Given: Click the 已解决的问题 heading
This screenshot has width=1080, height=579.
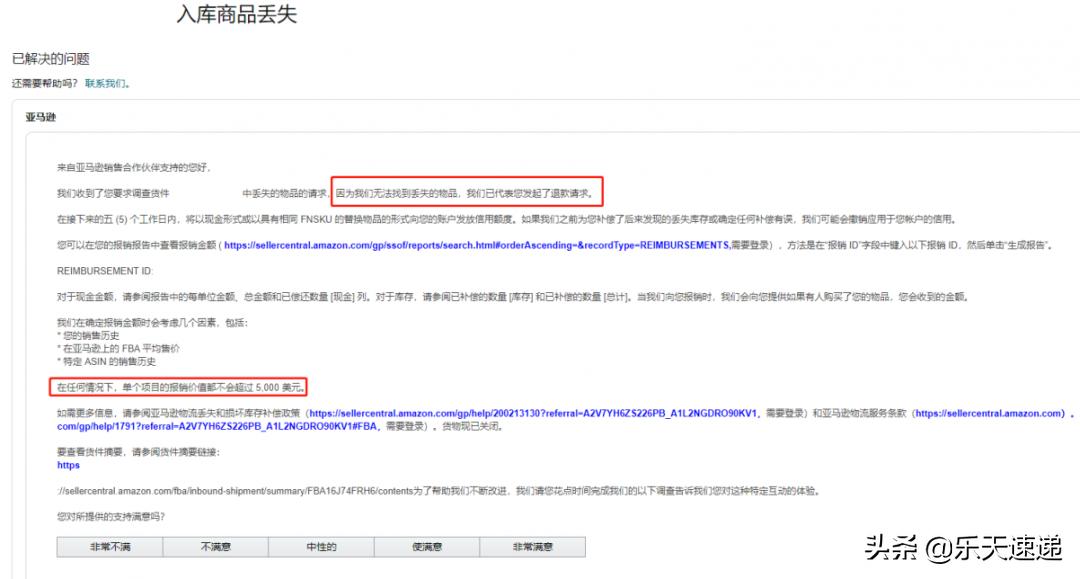Looking at the screenshot, I should [x=48, y=57].
